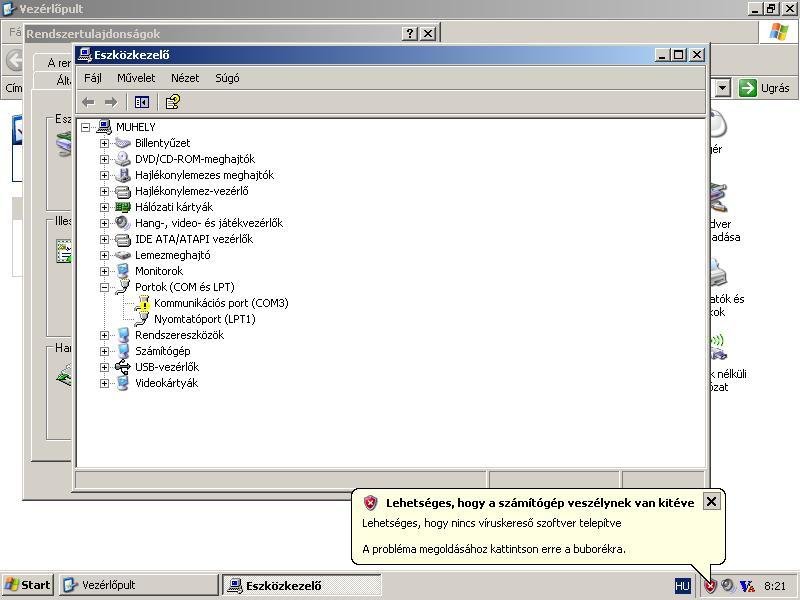Expand the USB-vezérlők node
Screen dimensions: 800x600
(104, 367)
